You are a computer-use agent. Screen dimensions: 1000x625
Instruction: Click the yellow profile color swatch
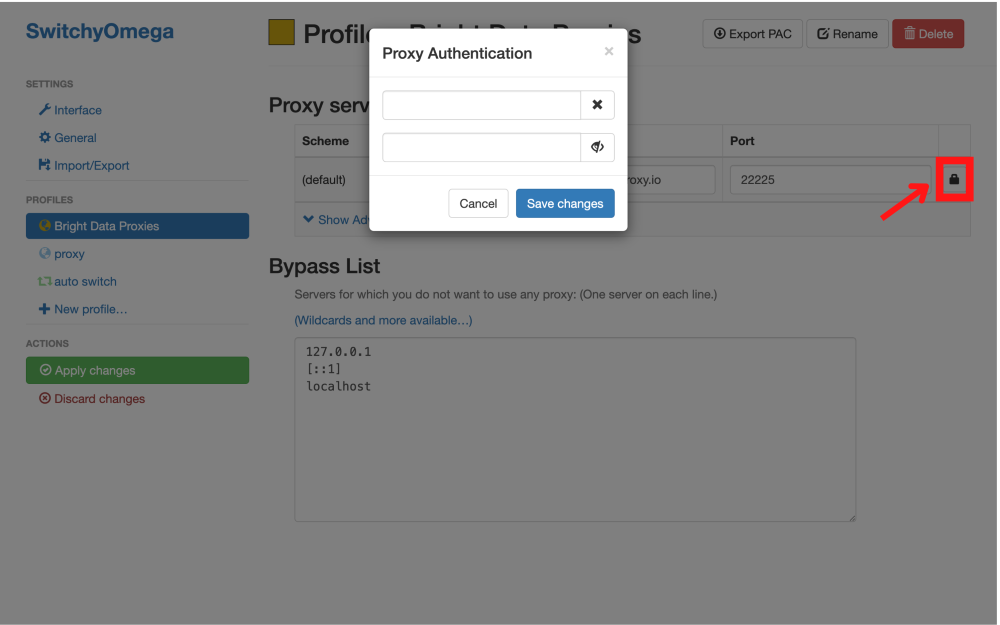(x=281, y=32)
